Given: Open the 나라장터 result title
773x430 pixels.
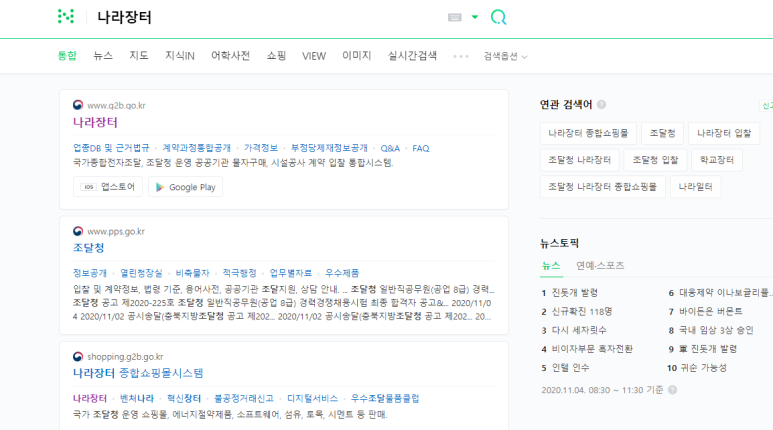Looking at the screenshot, I should click(x=95, y=122).
